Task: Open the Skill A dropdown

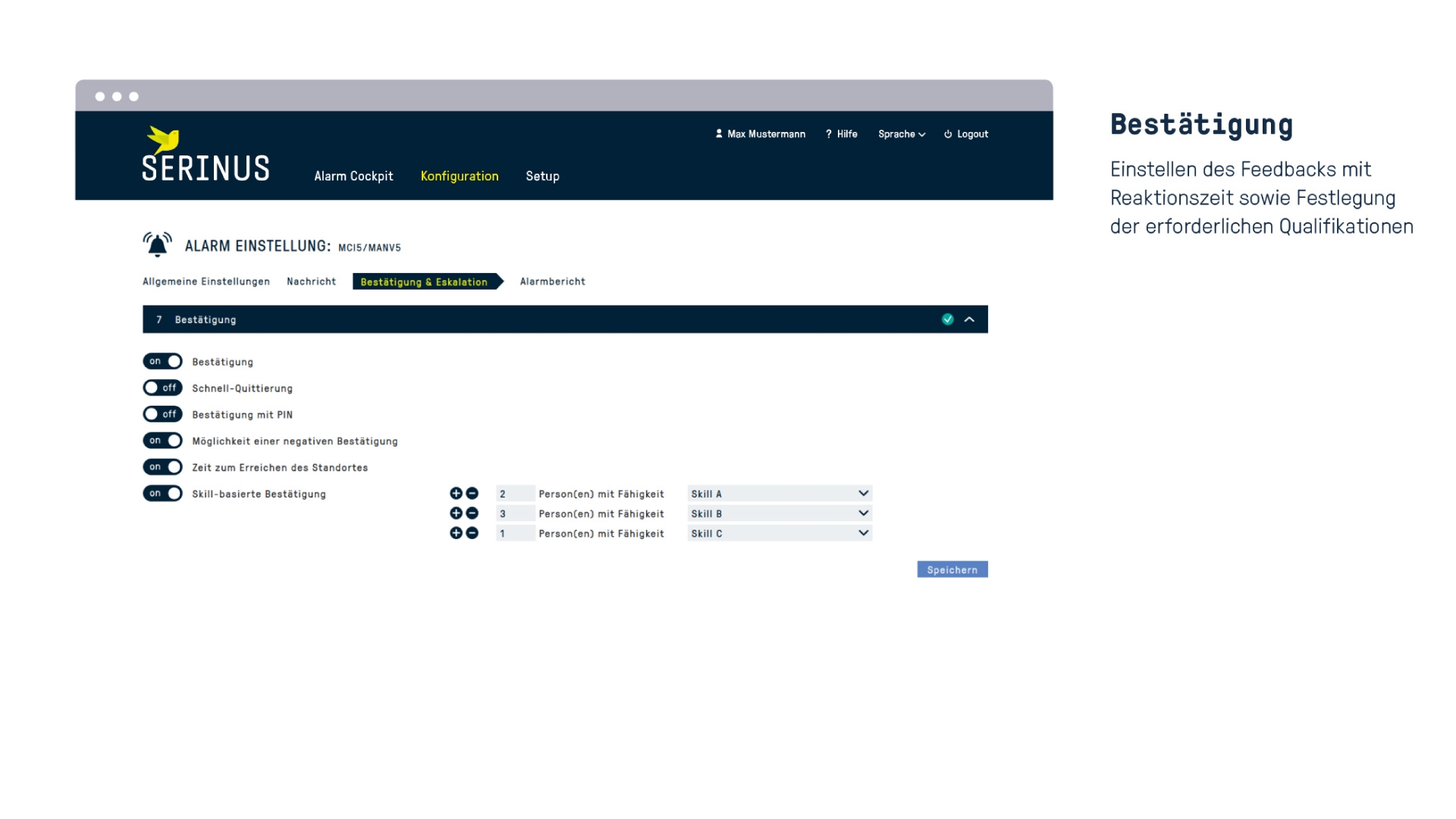Action: [x=780, y=493]
